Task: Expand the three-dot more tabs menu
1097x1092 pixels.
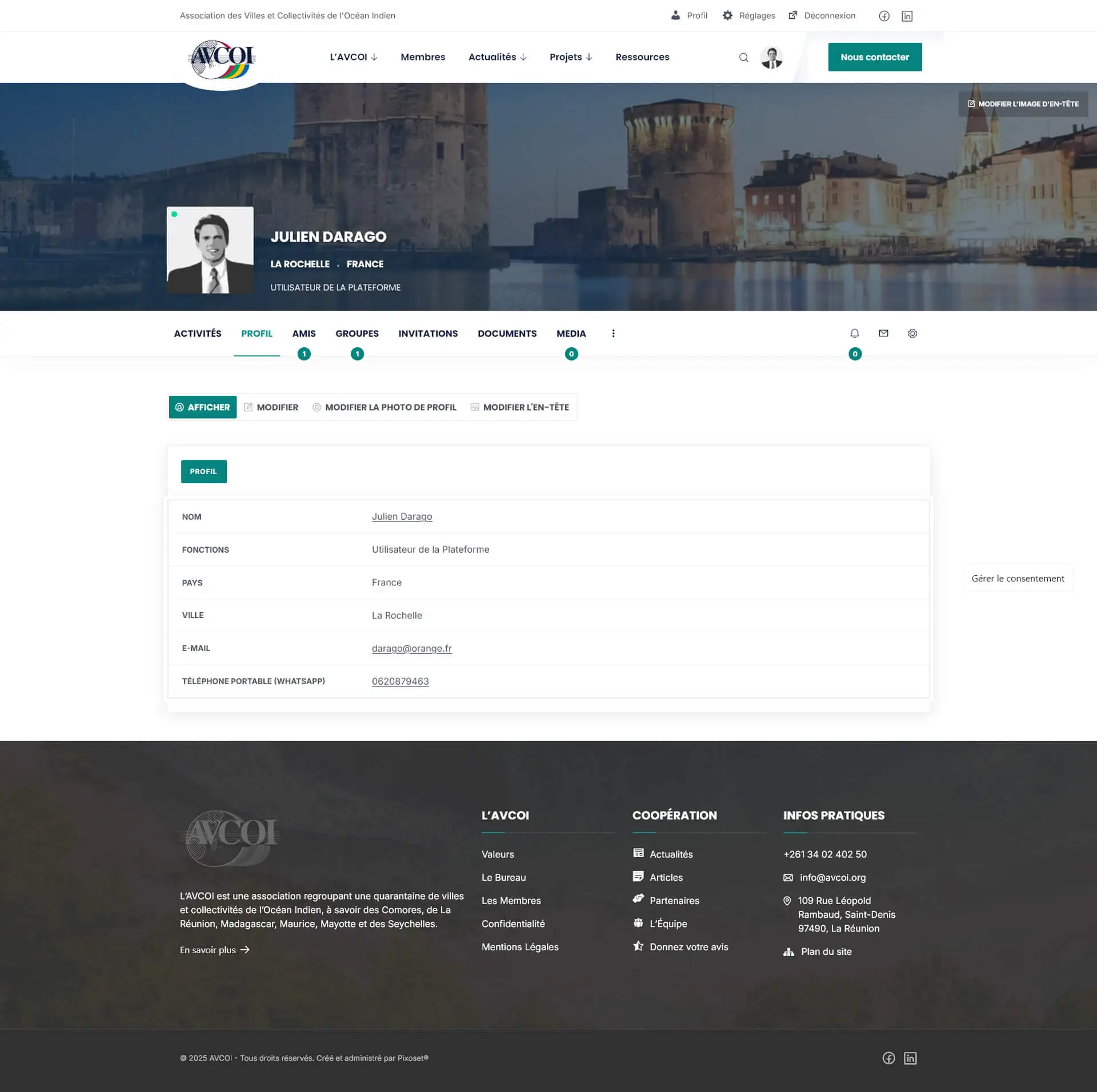Action: [x=614, y=333]
